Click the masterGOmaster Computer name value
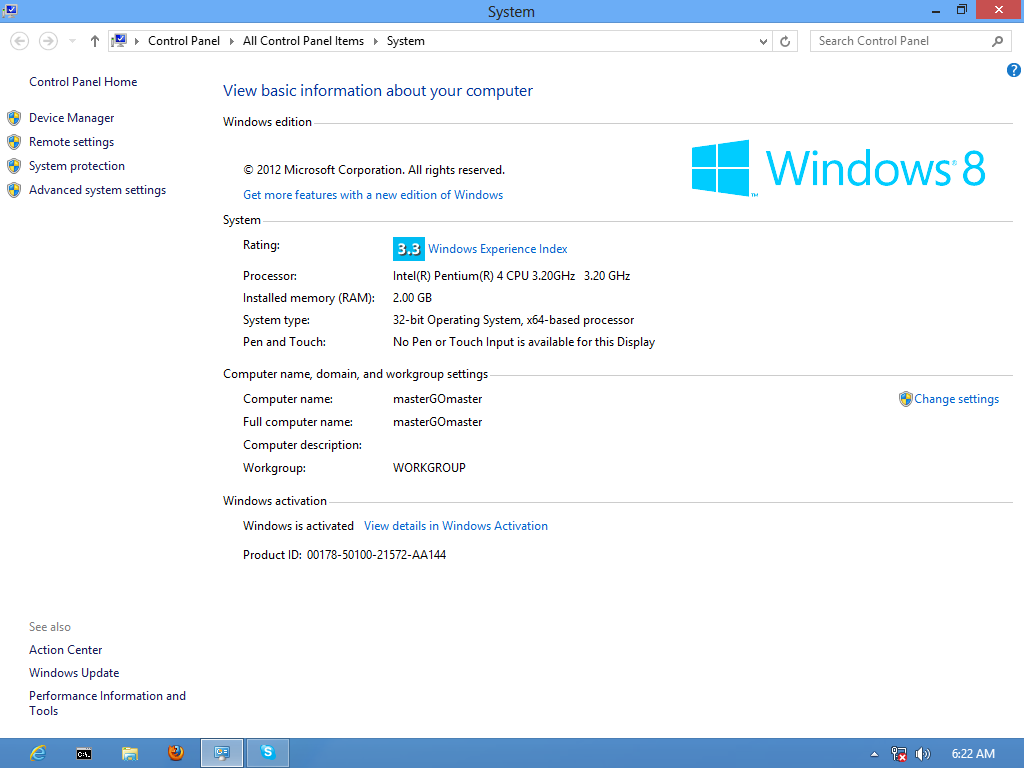This screenshot has height=768, width=1024. tap(438, 399)
